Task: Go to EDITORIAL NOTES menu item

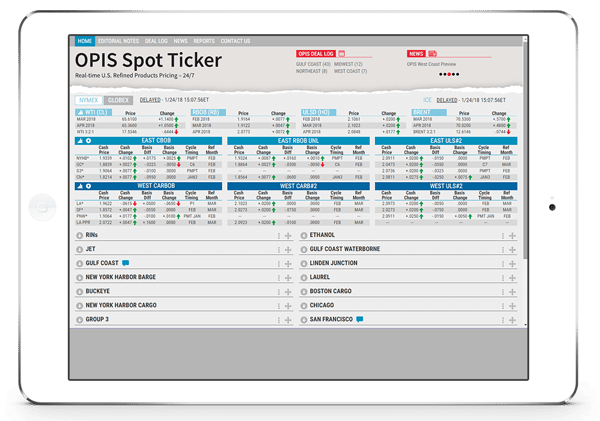Action: [118, 41]
